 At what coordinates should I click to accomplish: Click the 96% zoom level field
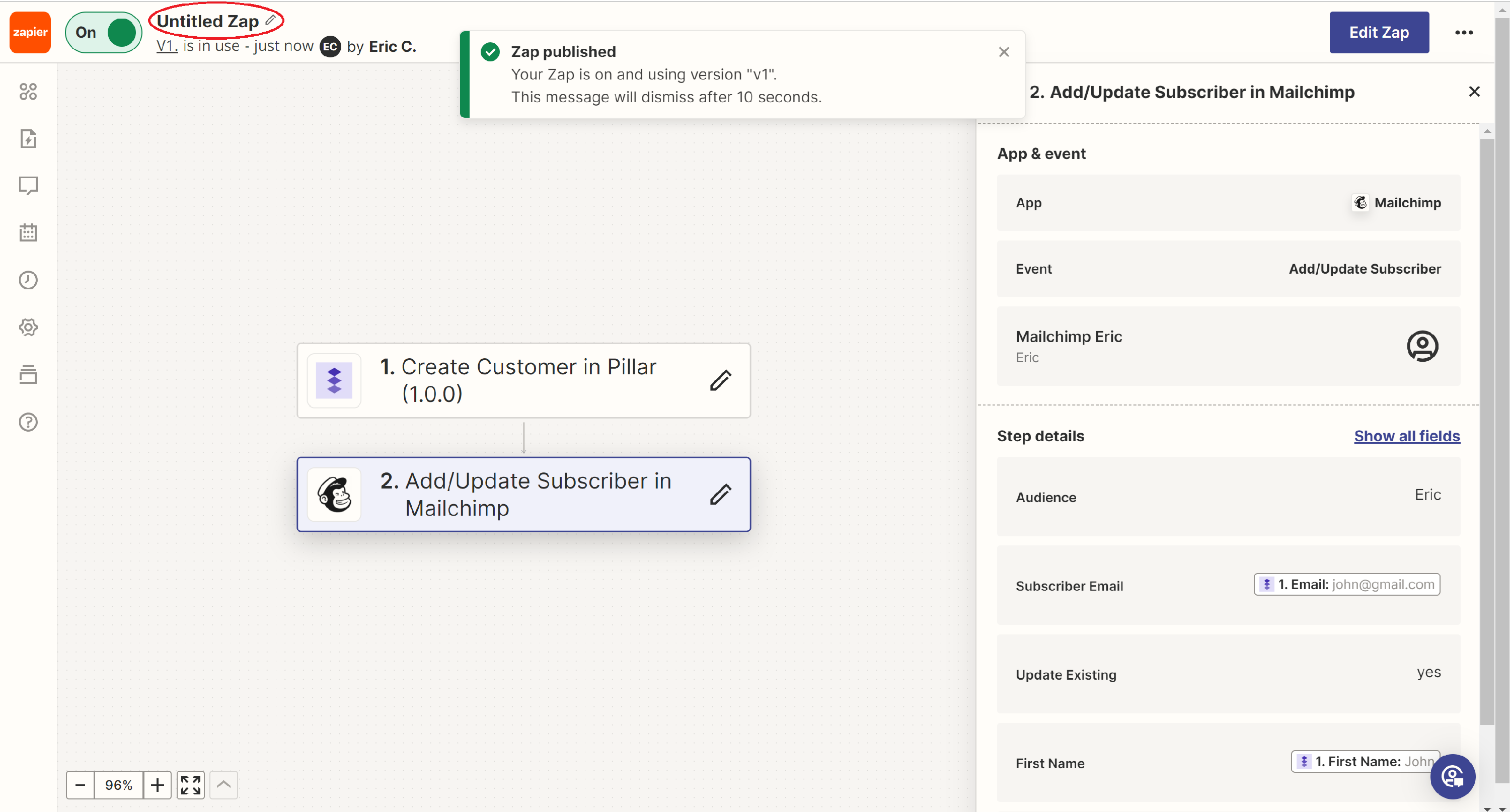click(x=118, y=785)
